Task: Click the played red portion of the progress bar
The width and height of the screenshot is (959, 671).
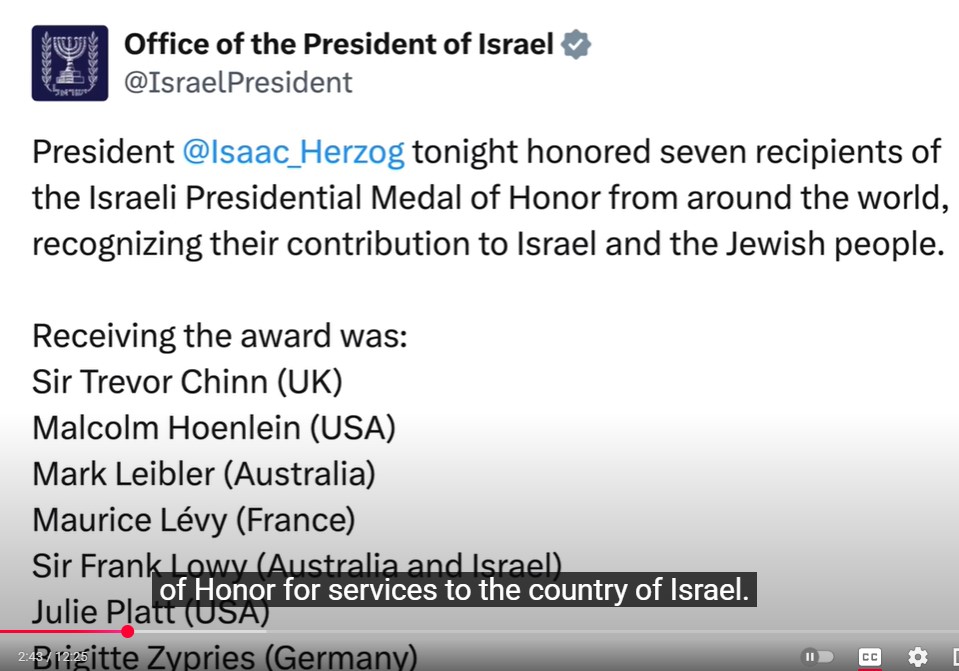Action: tap(60, 631)
